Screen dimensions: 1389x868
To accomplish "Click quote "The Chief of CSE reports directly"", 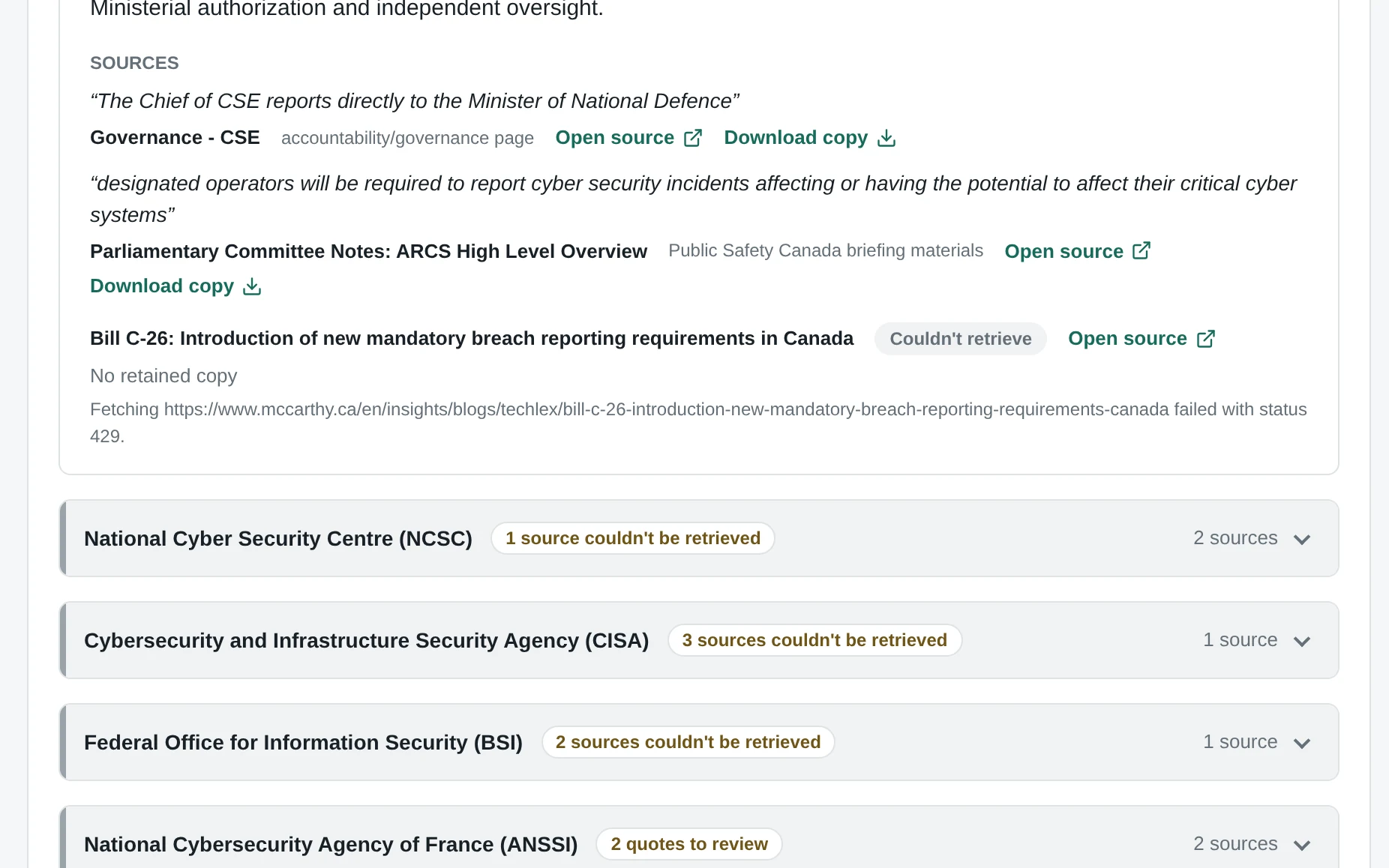I will 415,101.
